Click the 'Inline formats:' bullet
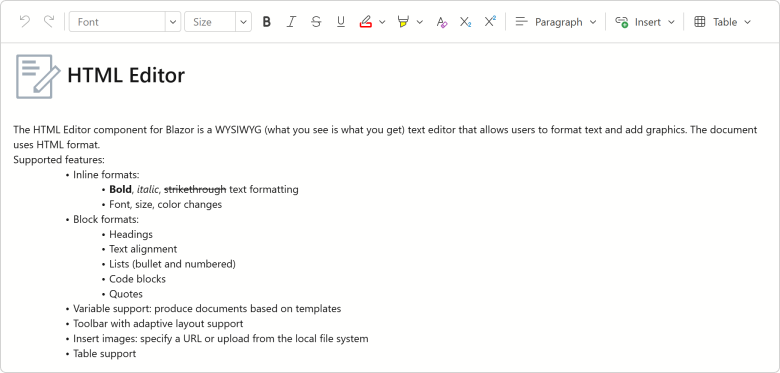 (106, 175)
